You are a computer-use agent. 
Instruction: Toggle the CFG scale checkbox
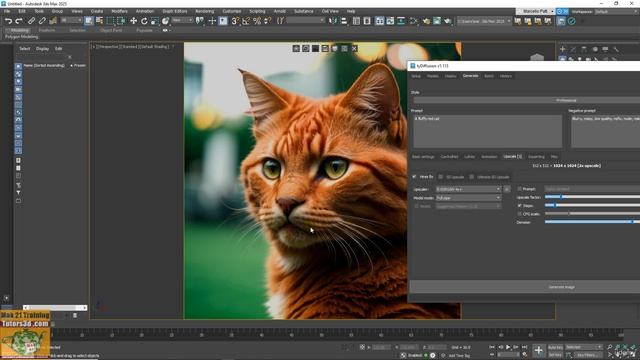pos(520,213)
